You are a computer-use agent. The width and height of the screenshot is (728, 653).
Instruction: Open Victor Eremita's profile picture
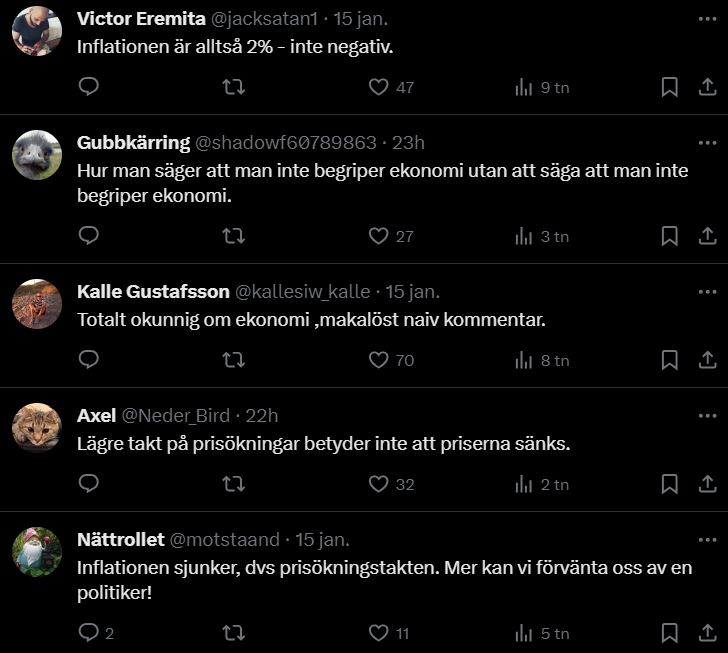point(37,30)
